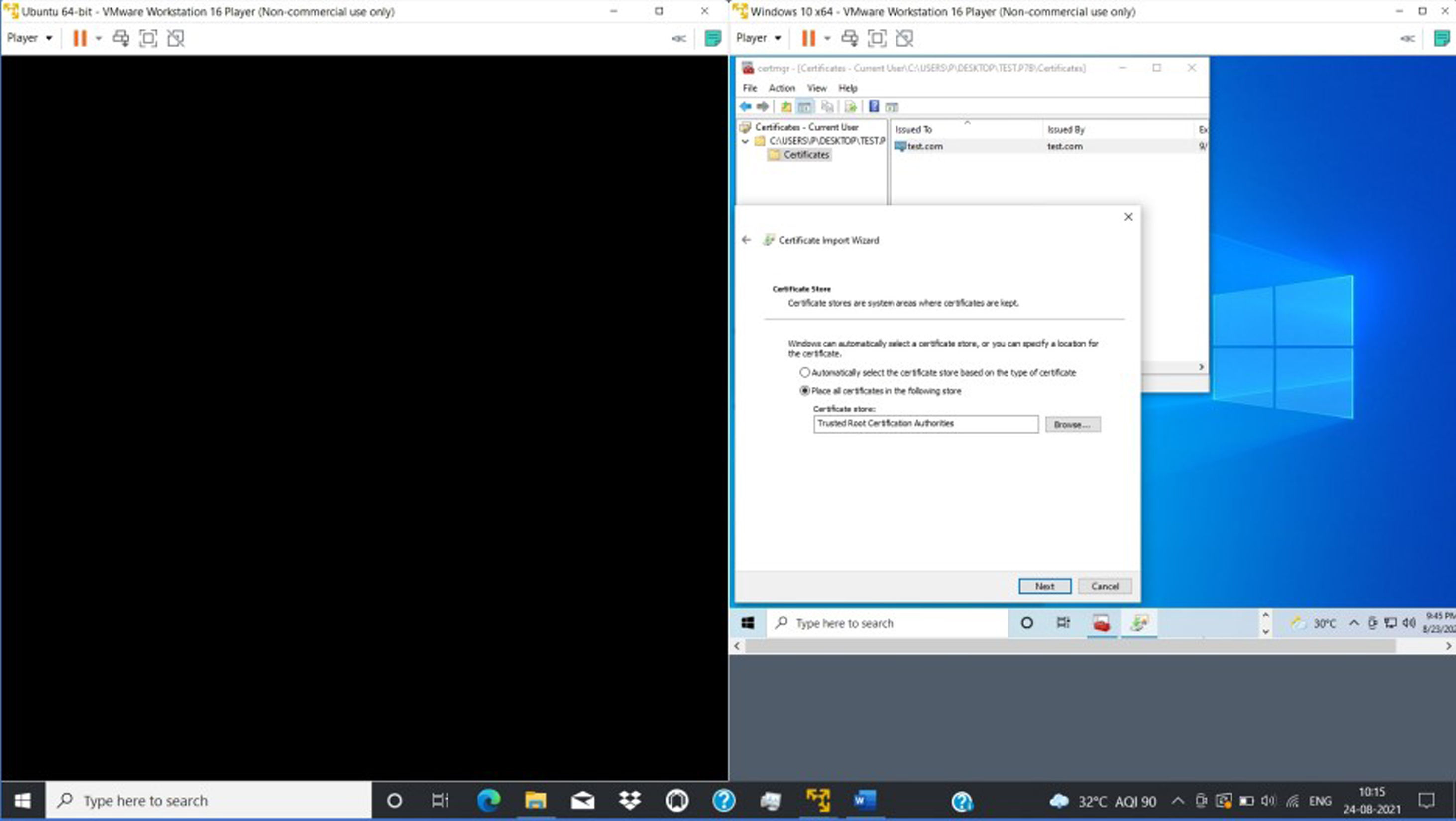Screen dimensions: 1456x821
Task: Click the Certificate store text field
Action: pos(925,424)
